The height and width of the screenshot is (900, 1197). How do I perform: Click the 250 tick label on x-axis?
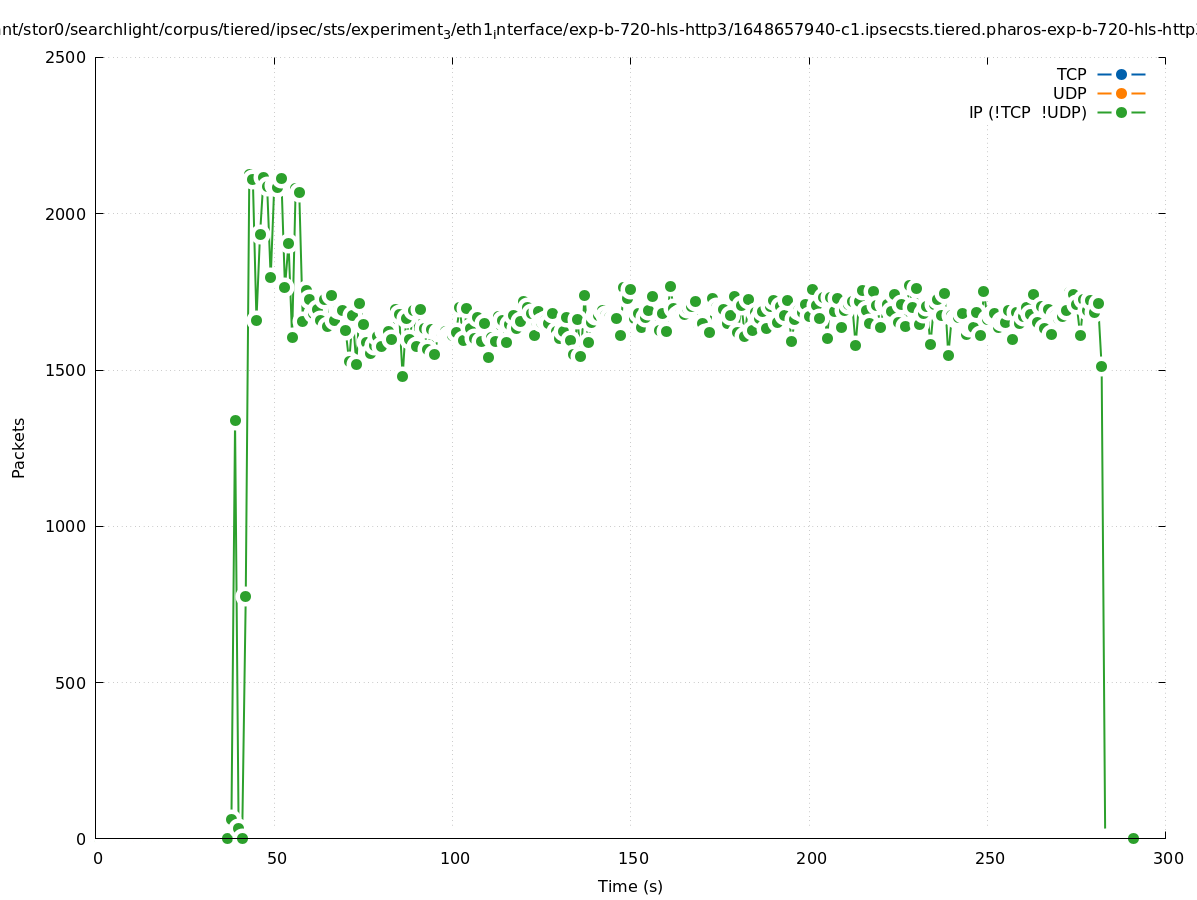(988, 858)
